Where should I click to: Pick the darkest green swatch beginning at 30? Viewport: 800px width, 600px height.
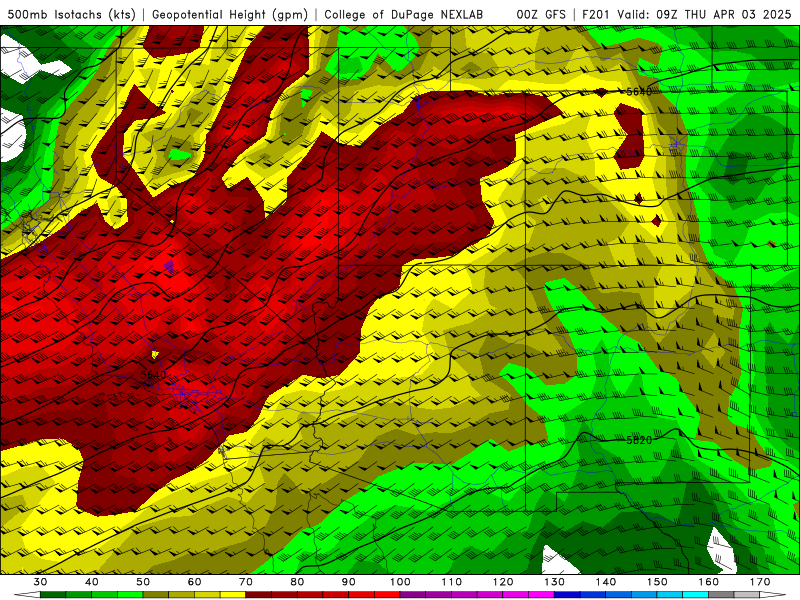coord(53,595)
